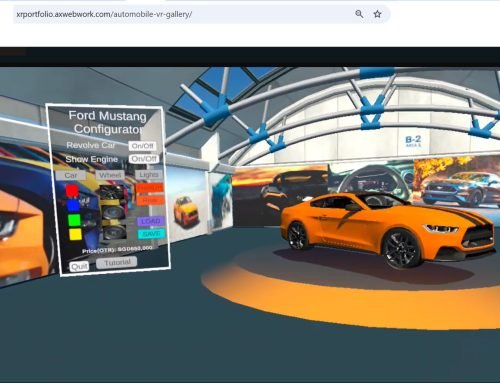Open the Wheel tab in configurator

click(x=110, y=175)
